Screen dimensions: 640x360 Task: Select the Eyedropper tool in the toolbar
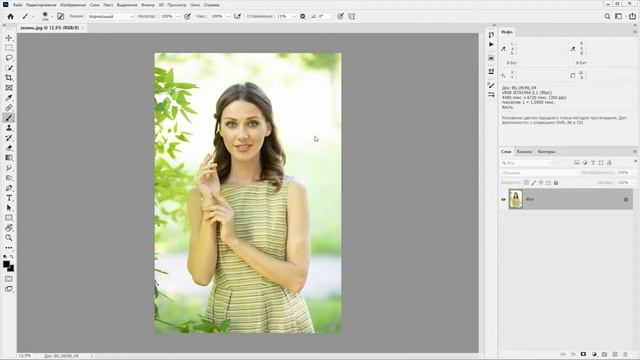9,98
